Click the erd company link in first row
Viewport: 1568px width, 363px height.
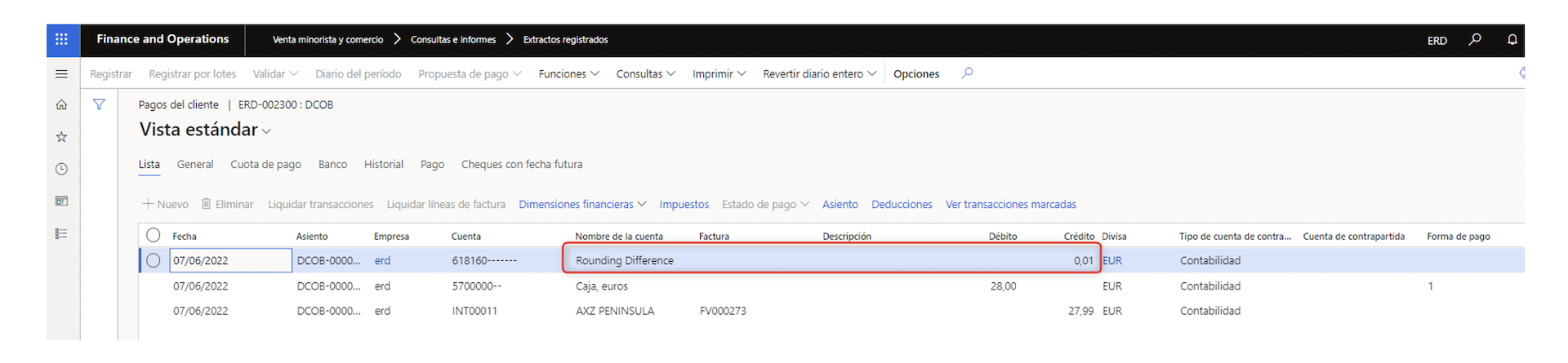(x=382, y=260)
